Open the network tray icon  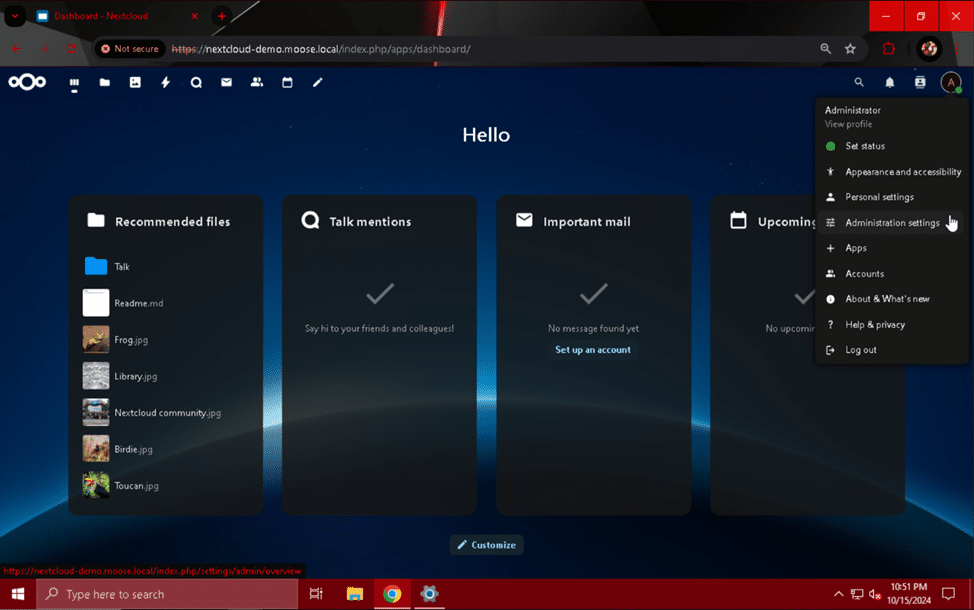(x=857, y=594)
